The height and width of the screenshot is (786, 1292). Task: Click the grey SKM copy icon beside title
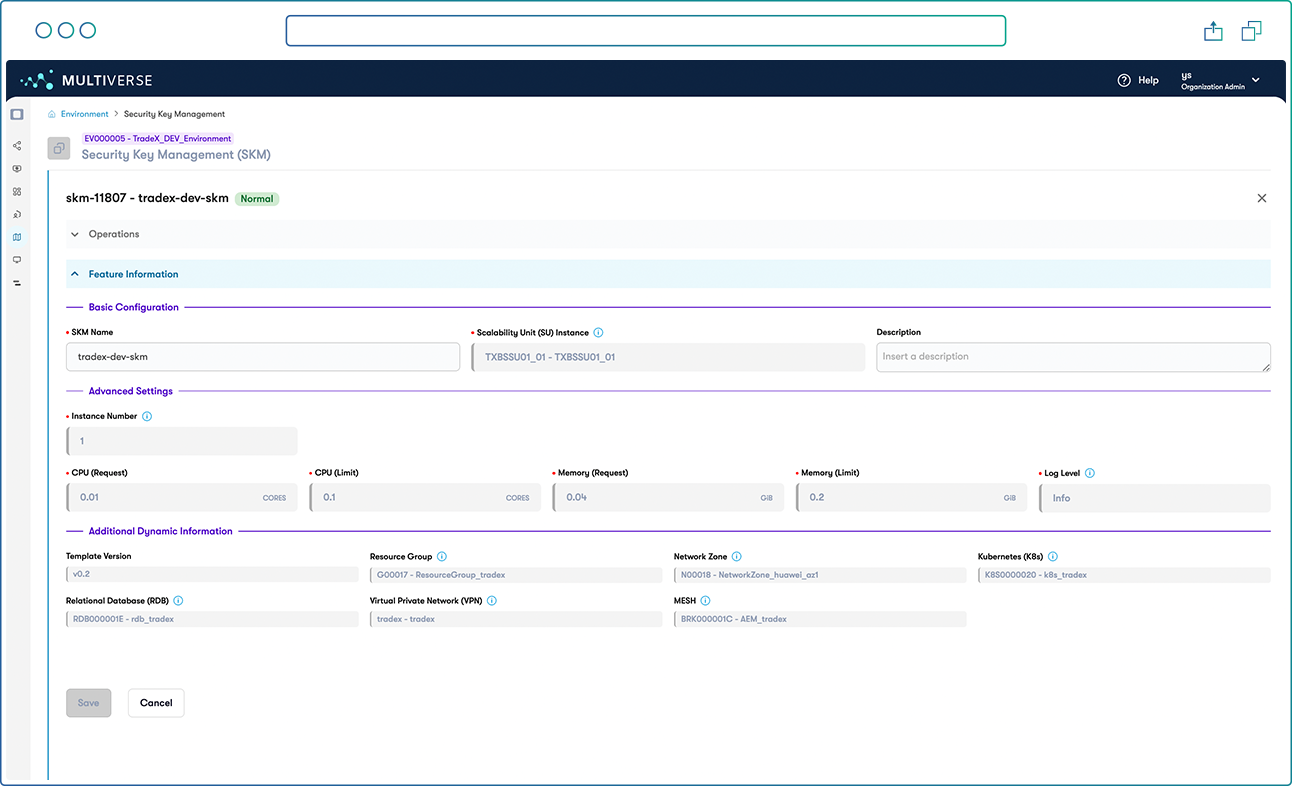coord(59,148)
